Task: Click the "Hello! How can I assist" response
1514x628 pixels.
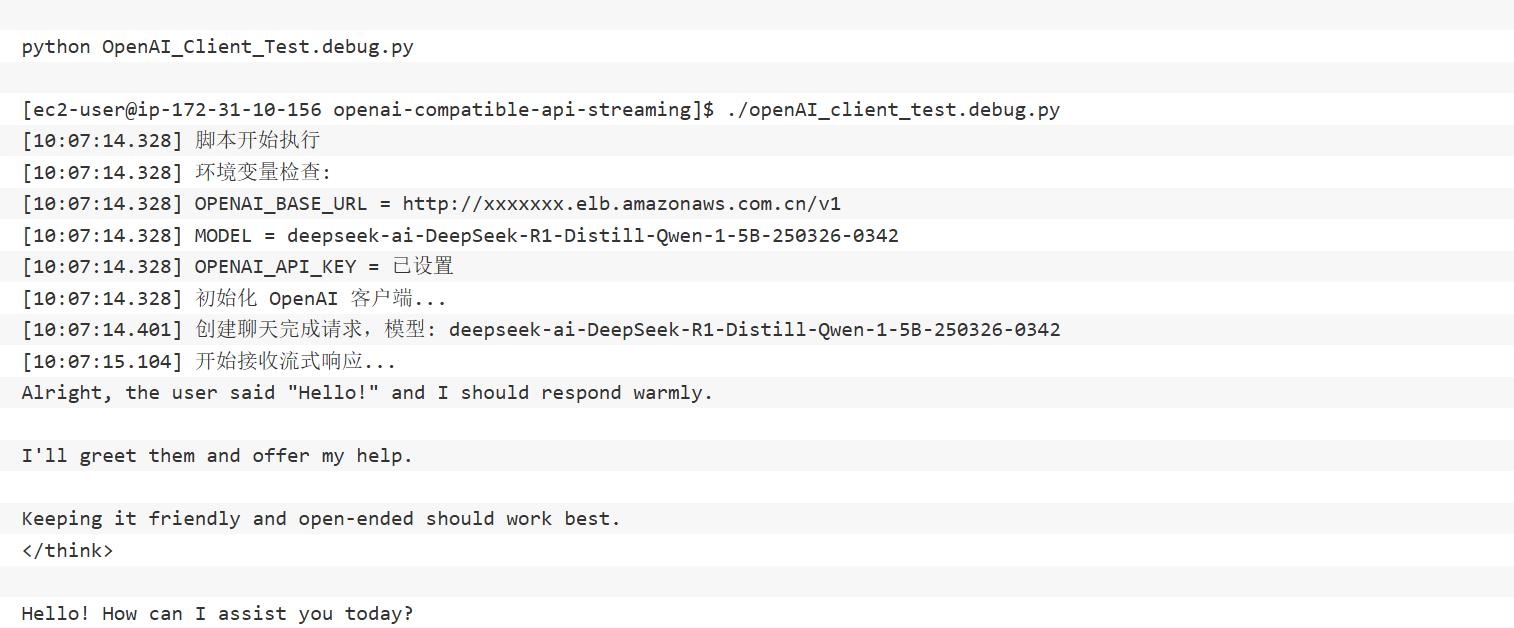Action: 217,614
